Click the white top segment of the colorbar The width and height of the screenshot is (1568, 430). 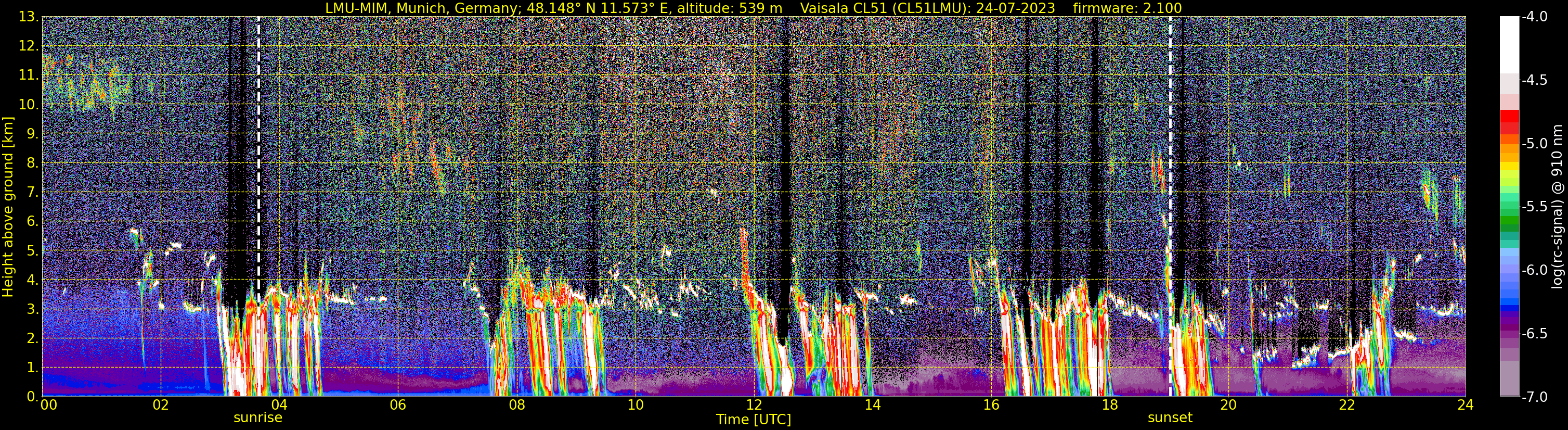click(x=1510, y=44)
